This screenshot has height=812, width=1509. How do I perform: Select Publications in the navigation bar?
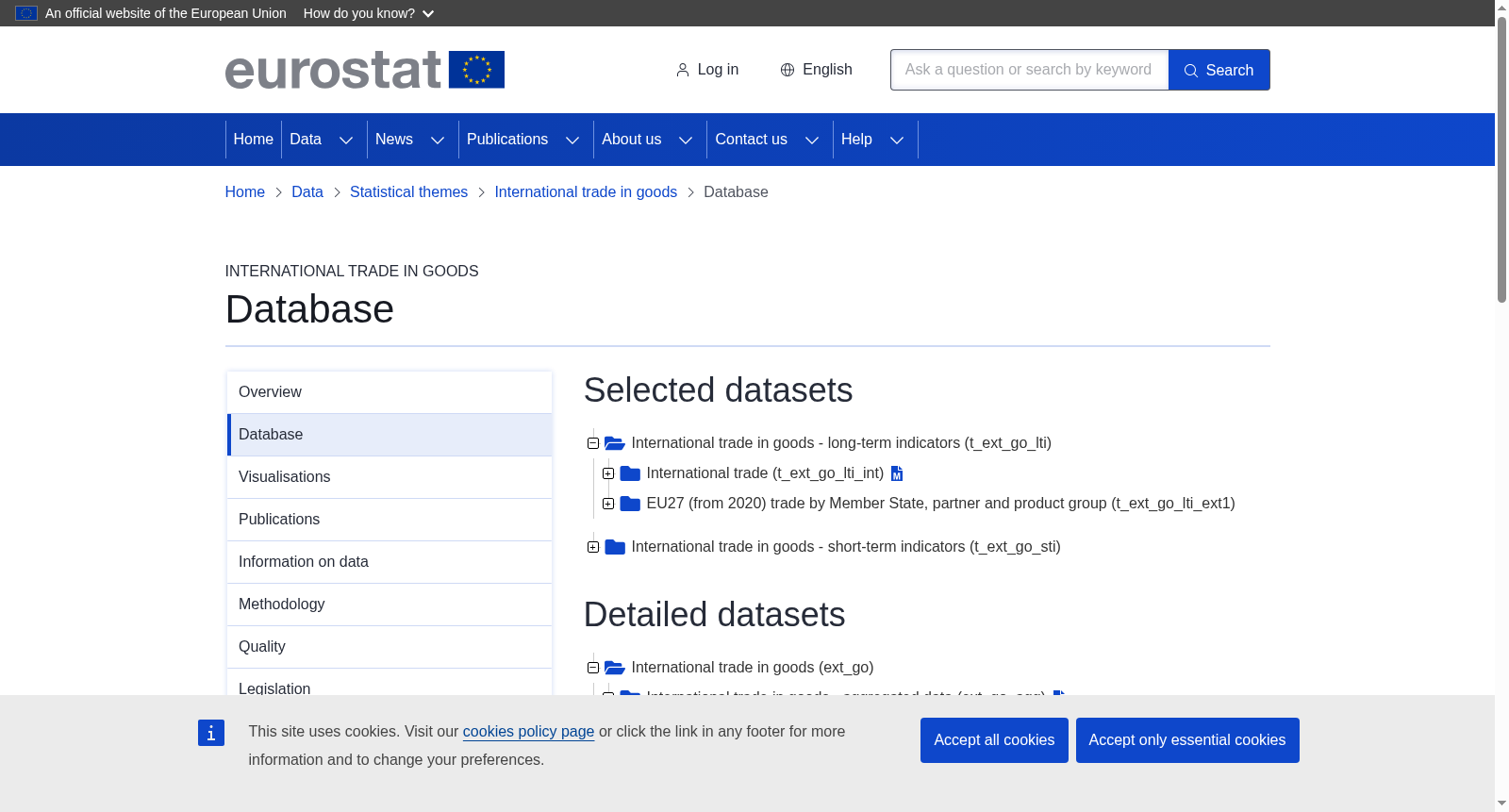click(x=507, y=140)
